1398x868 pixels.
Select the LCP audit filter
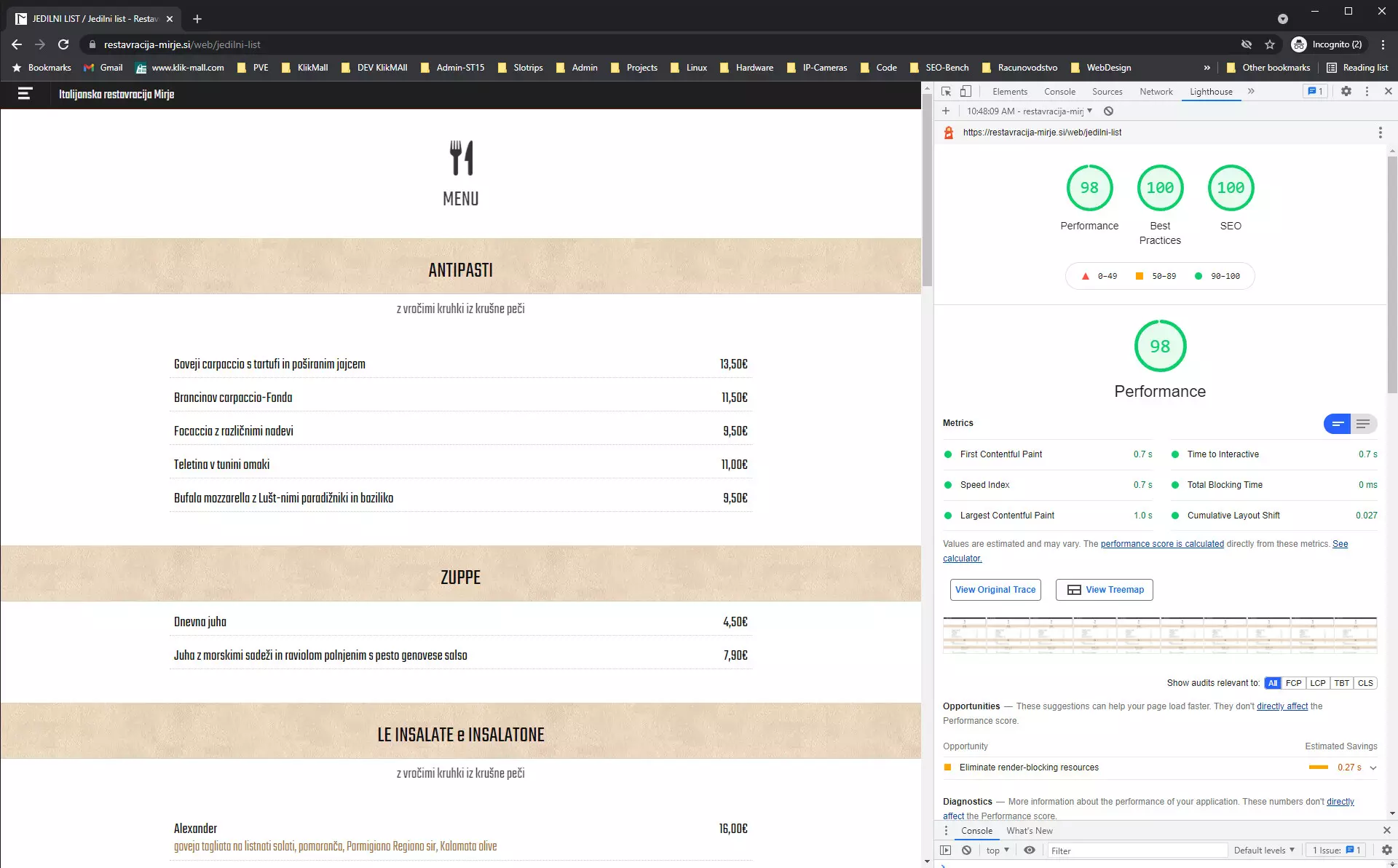tap(1317, 683)
